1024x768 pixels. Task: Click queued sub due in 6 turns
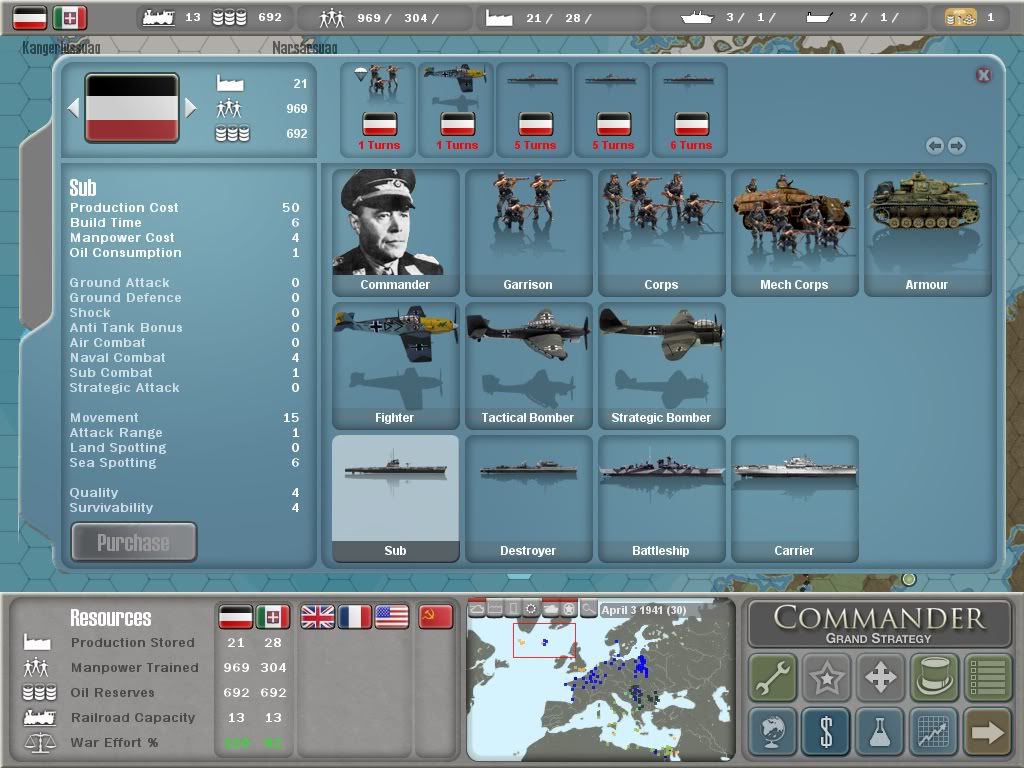pyautogui.click(x=690, y=110)
